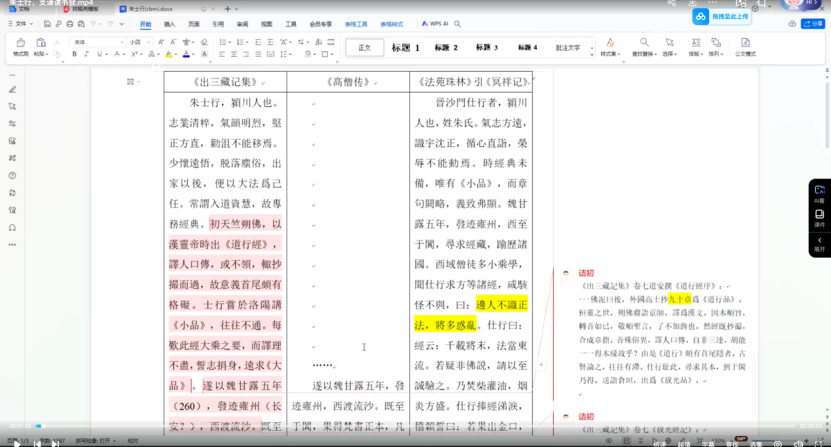831x447 pixels.
Task: Click the Distributed alignment icon
Action: point(270,54)
